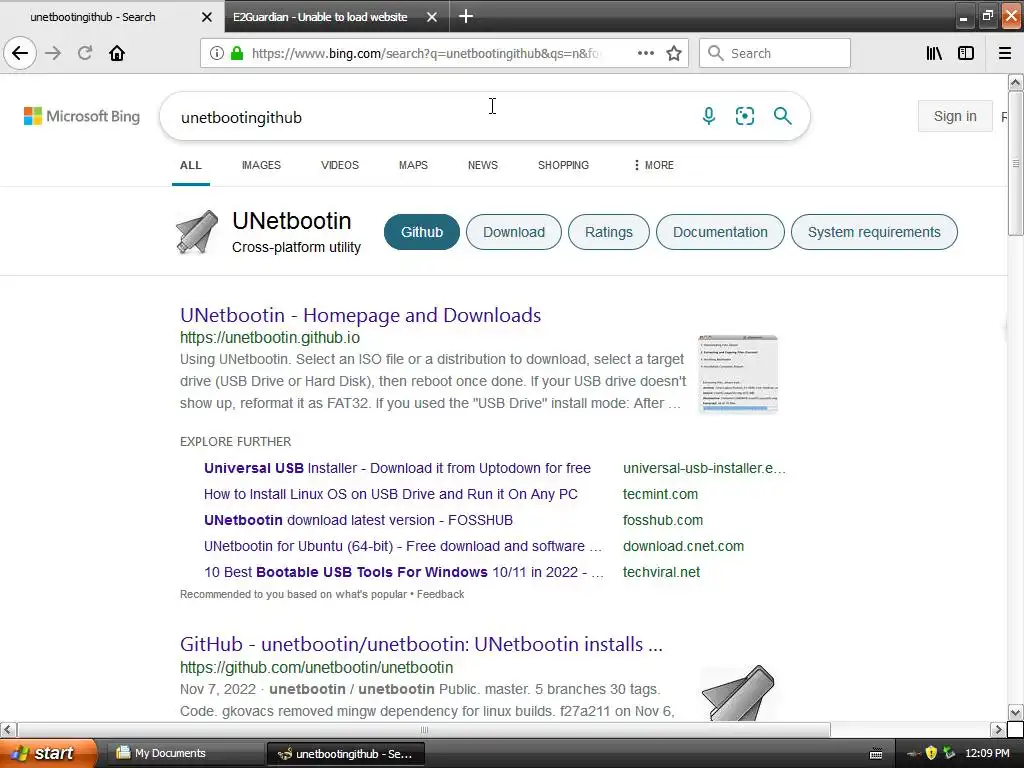Click download.cnet.com source text
This screenshot has width=1024, height=768.
(x=683, y=546)
